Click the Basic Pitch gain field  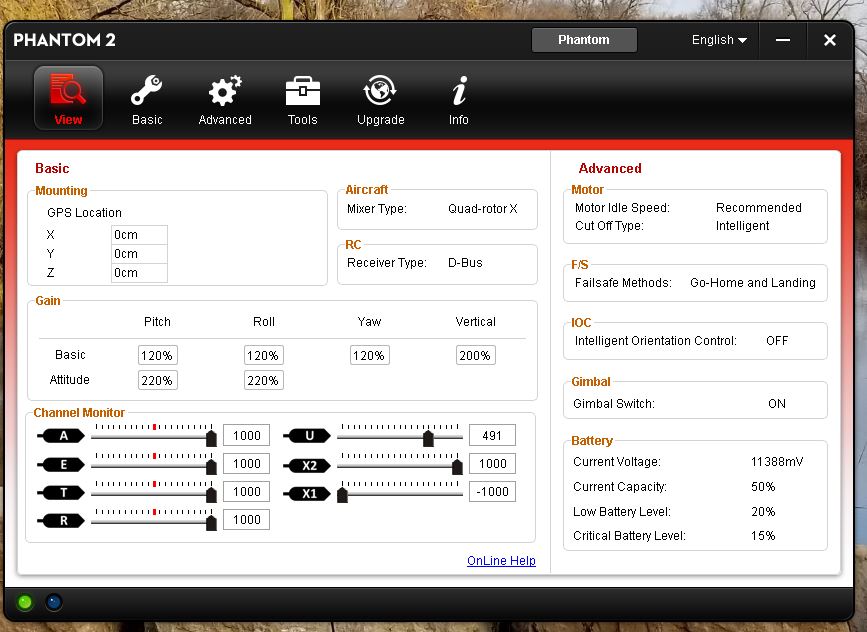pyautogui.click(x=158, y=355)
